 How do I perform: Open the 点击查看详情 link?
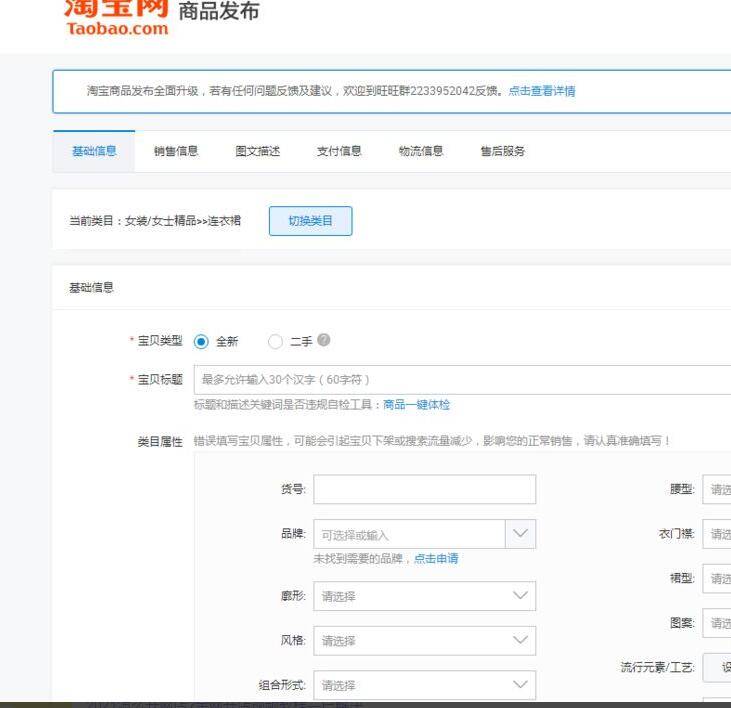(x=542, y=91)
